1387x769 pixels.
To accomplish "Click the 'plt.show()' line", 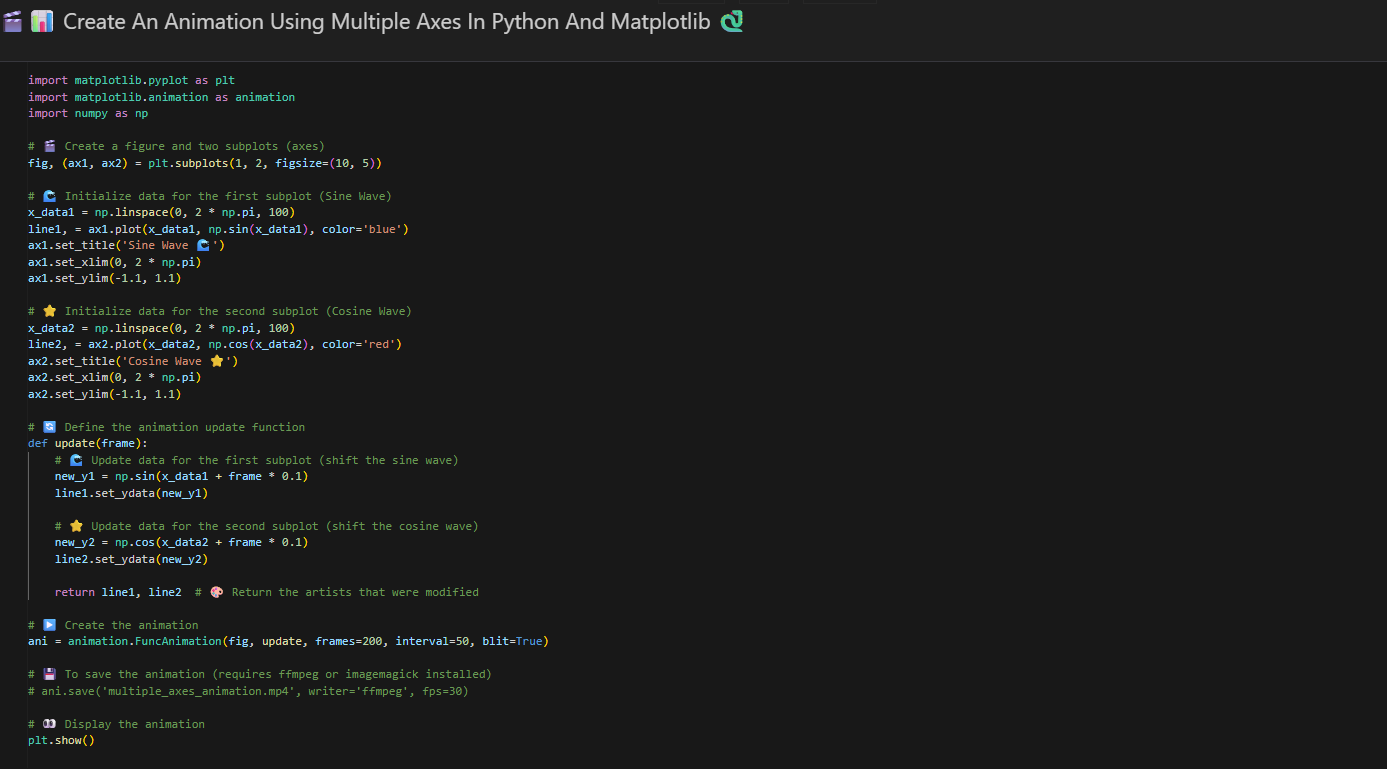I will coord(61,740).
